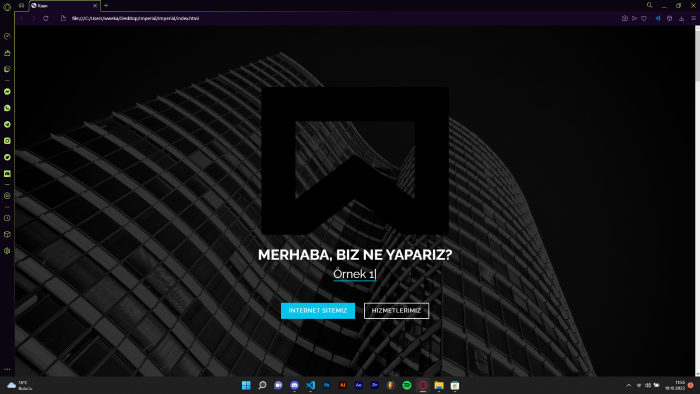Open Messenger in the sidebar
The height and width of the screenshot is (394, 700).
[7, 91]
